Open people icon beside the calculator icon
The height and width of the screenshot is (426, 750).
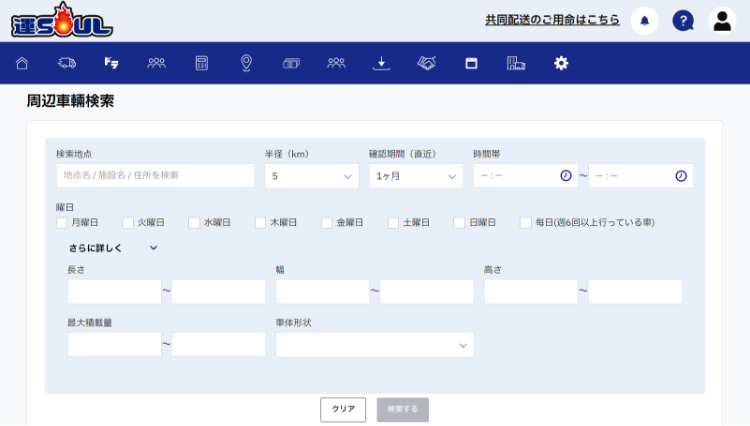156,63
